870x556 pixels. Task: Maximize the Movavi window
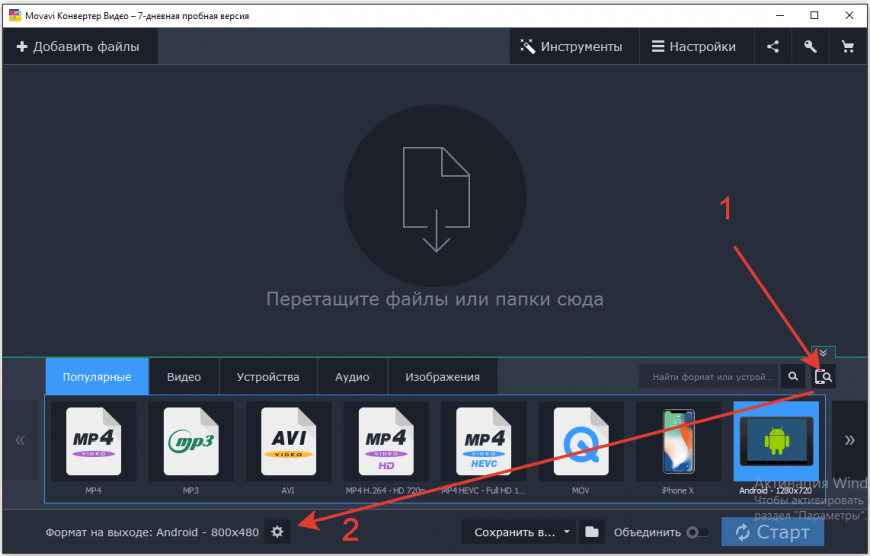[x=815, y=16]
